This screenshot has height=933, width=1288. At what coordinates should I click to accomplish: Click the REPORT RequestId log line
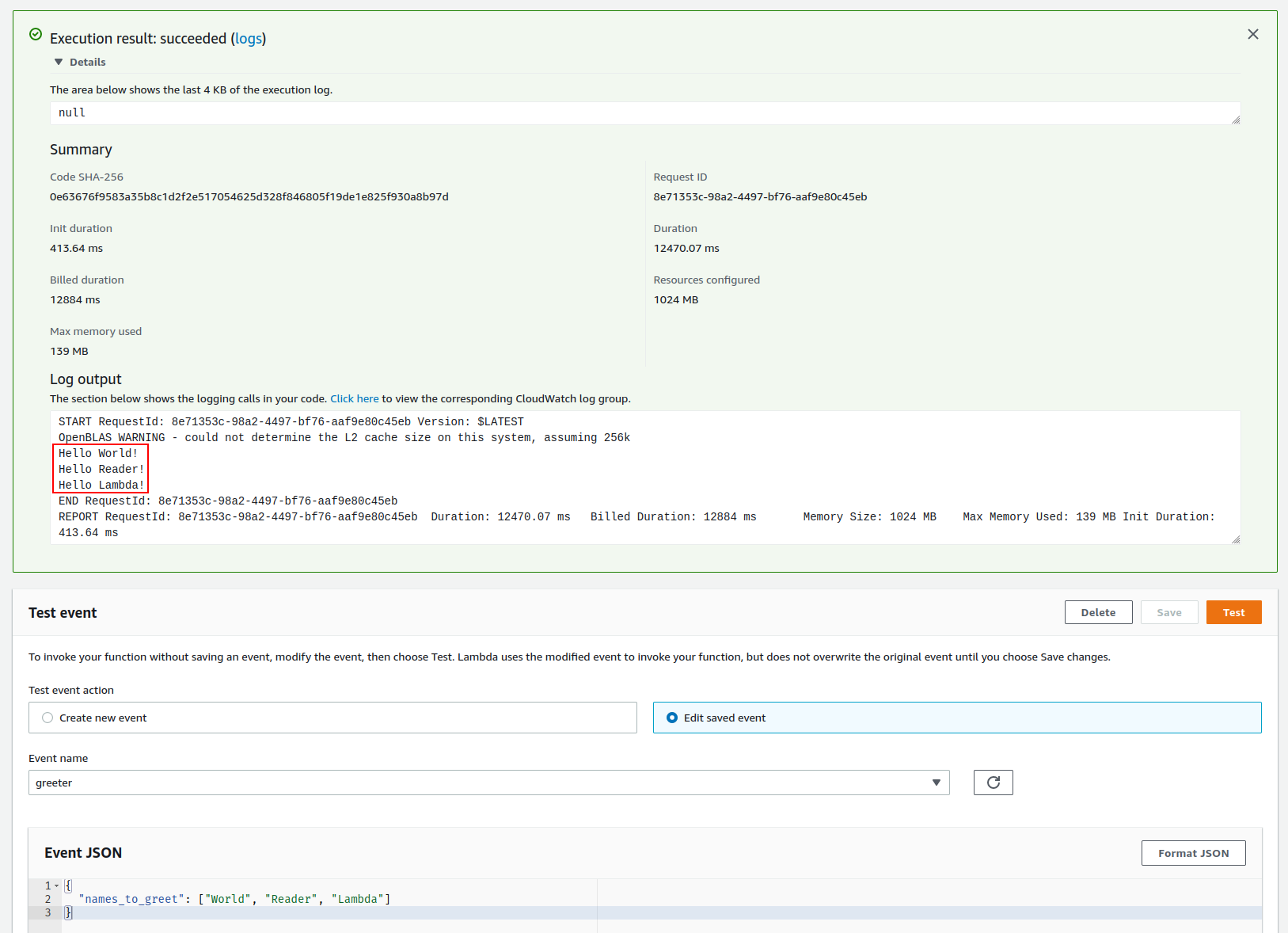tap(636, 517)
